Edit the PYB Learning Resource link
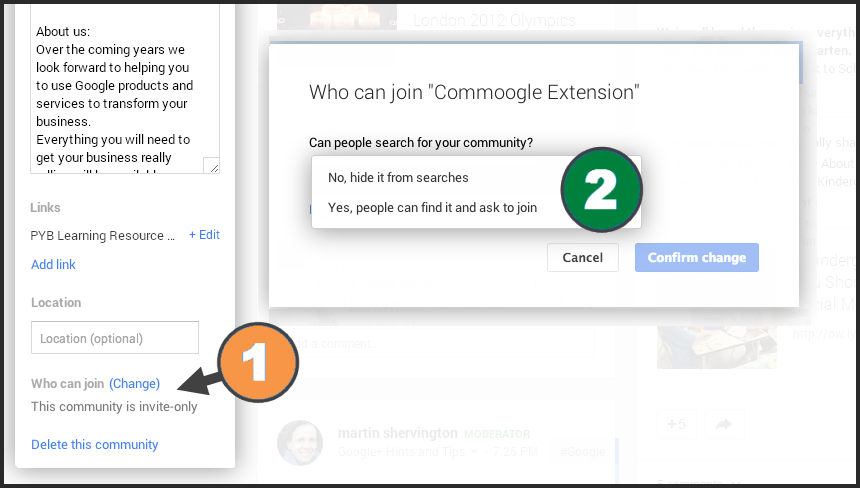This screenshot has width=860, height=488. click(x=204, y=235)
